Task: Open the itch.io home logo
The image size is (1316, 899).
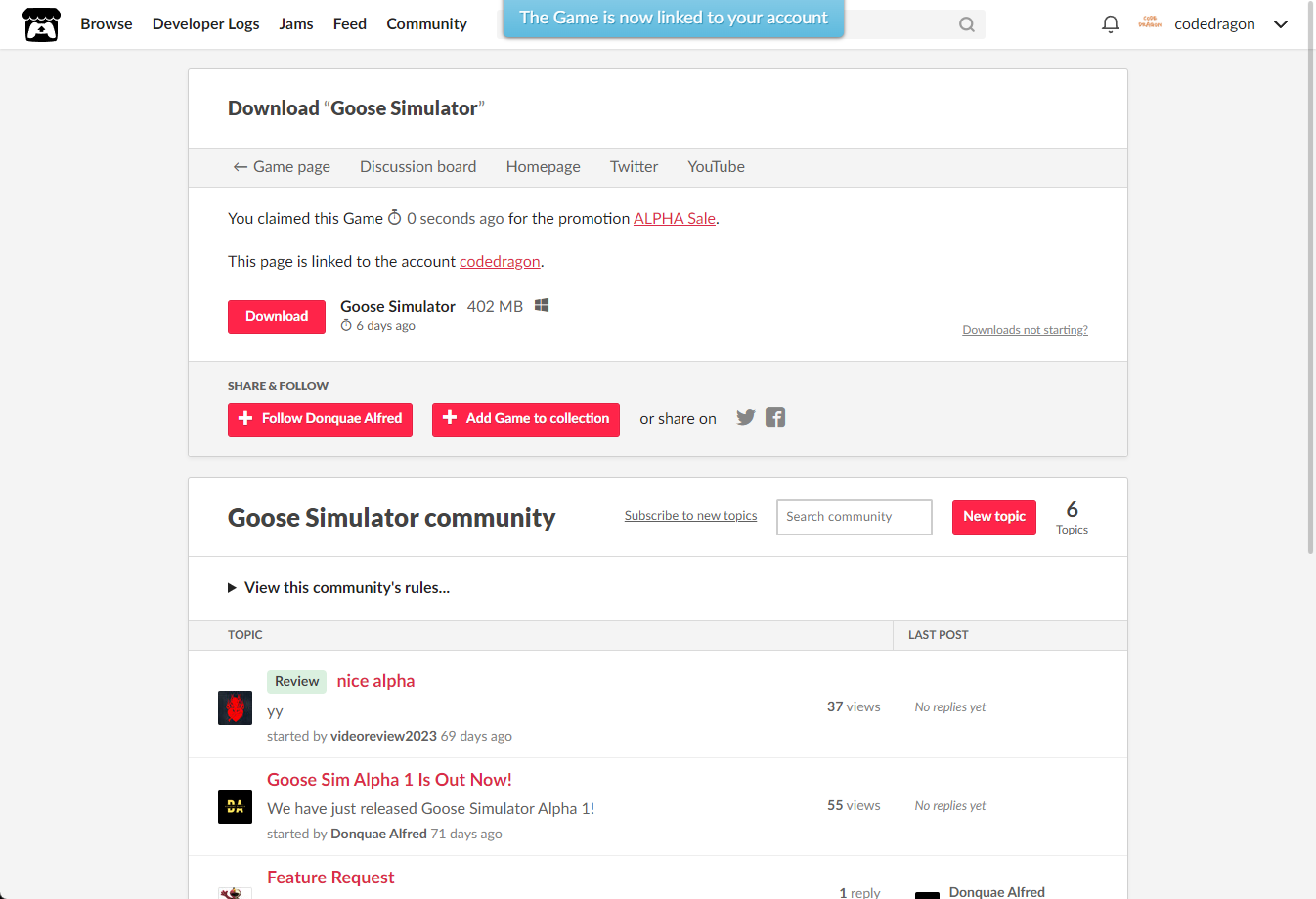Action: [x=41, y=24]
